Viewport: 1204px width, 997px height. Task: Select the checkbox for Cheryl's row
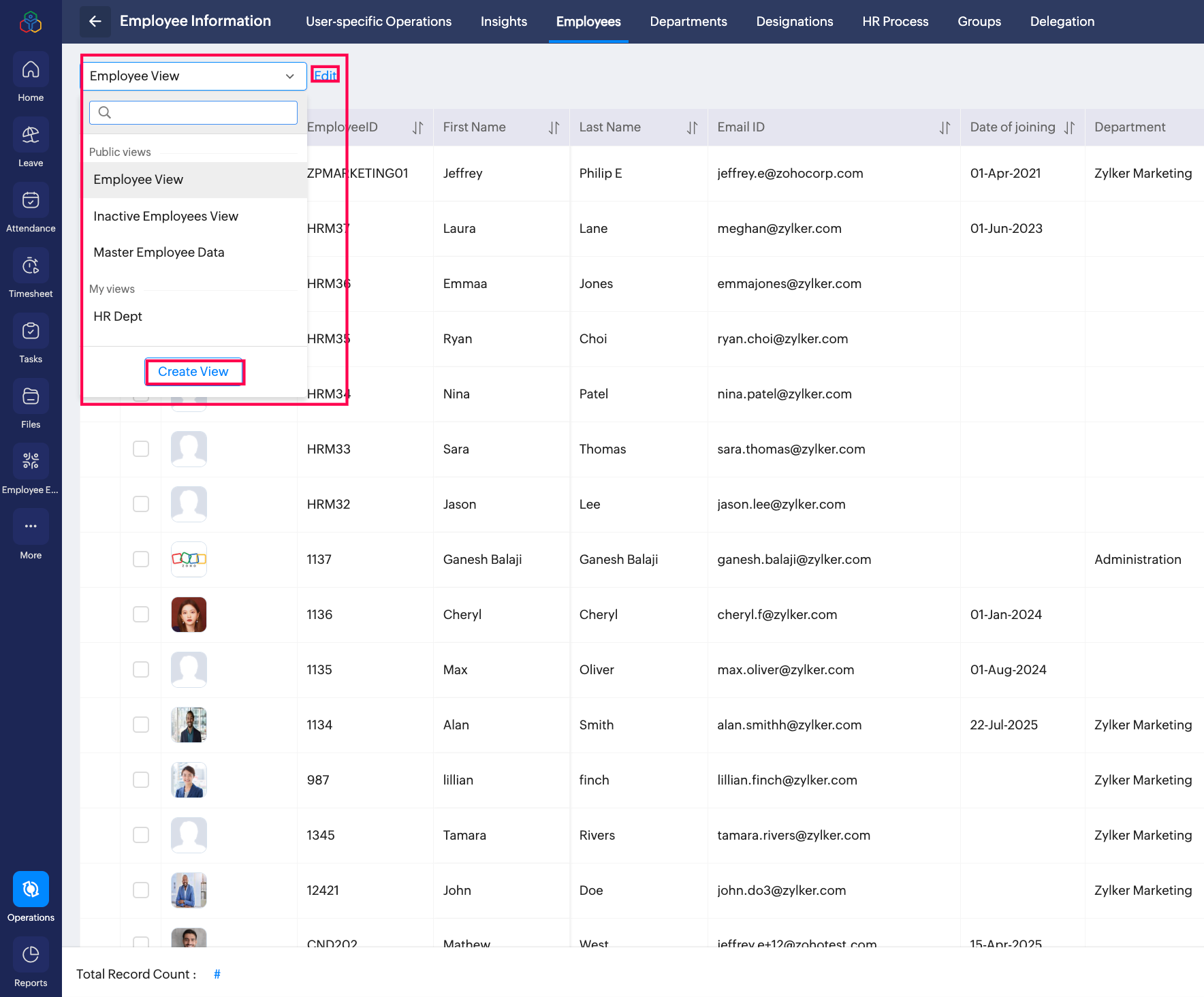click(141, 614)
